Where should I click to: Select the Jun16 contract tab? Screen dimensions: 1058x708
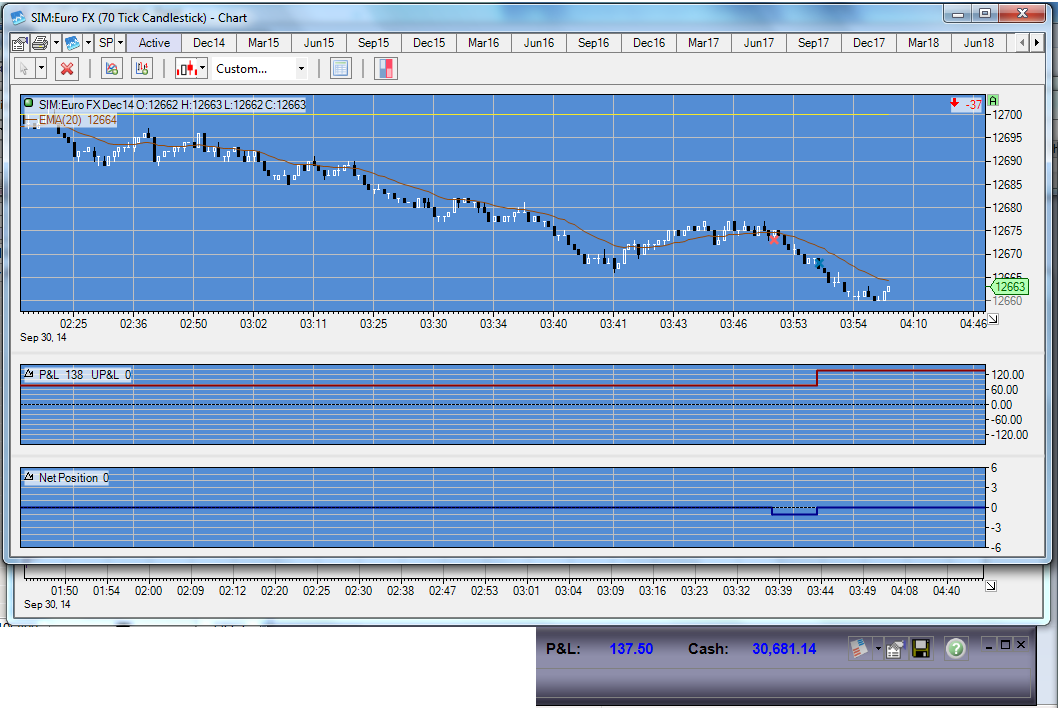tap(538, 43)
